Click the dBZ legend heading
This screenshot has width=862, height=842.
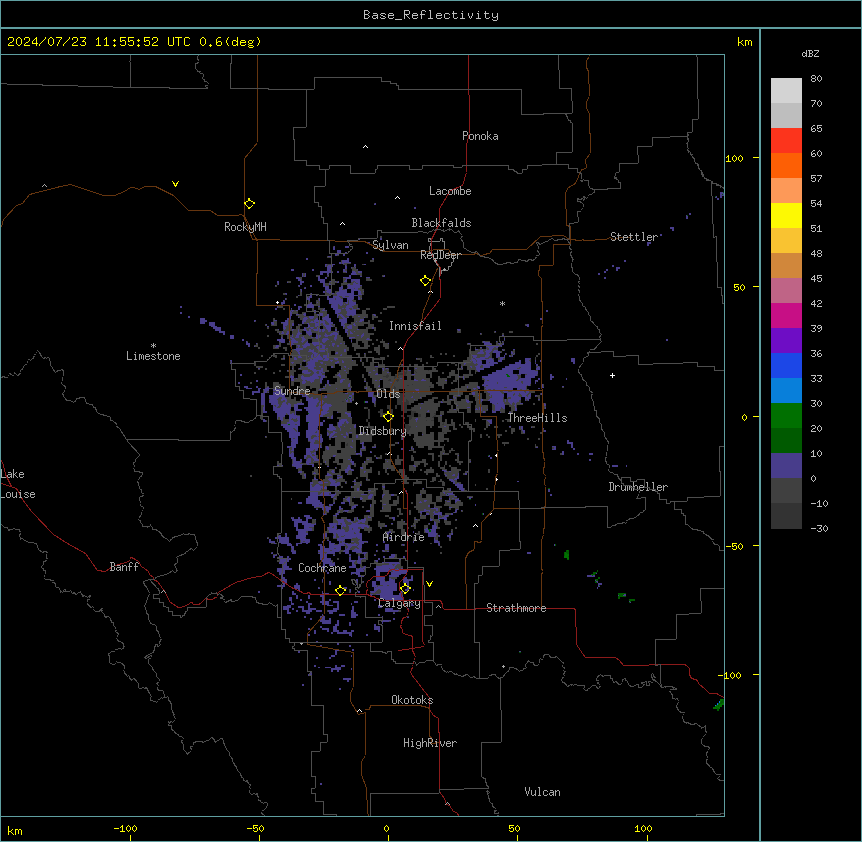pos(810,53)
